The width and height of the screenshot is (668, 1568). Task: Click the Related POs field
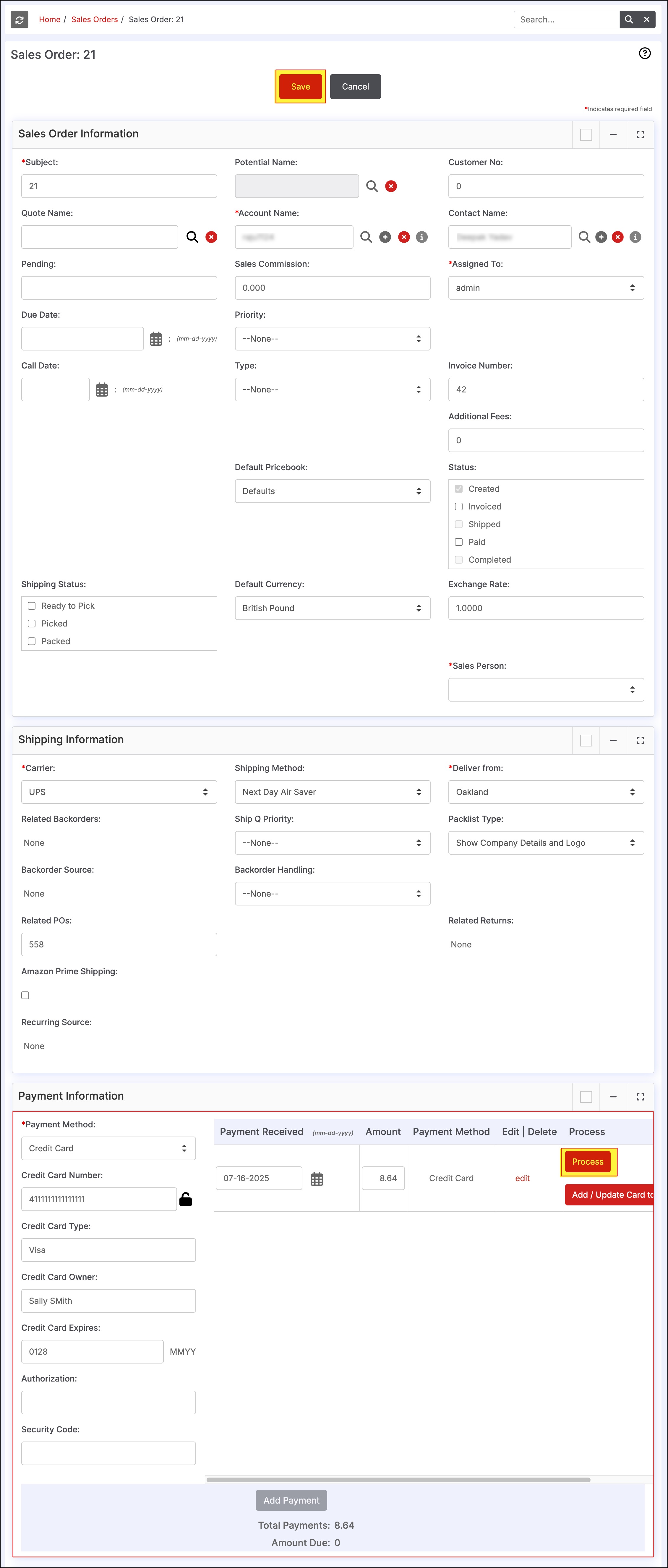[119, 945]
